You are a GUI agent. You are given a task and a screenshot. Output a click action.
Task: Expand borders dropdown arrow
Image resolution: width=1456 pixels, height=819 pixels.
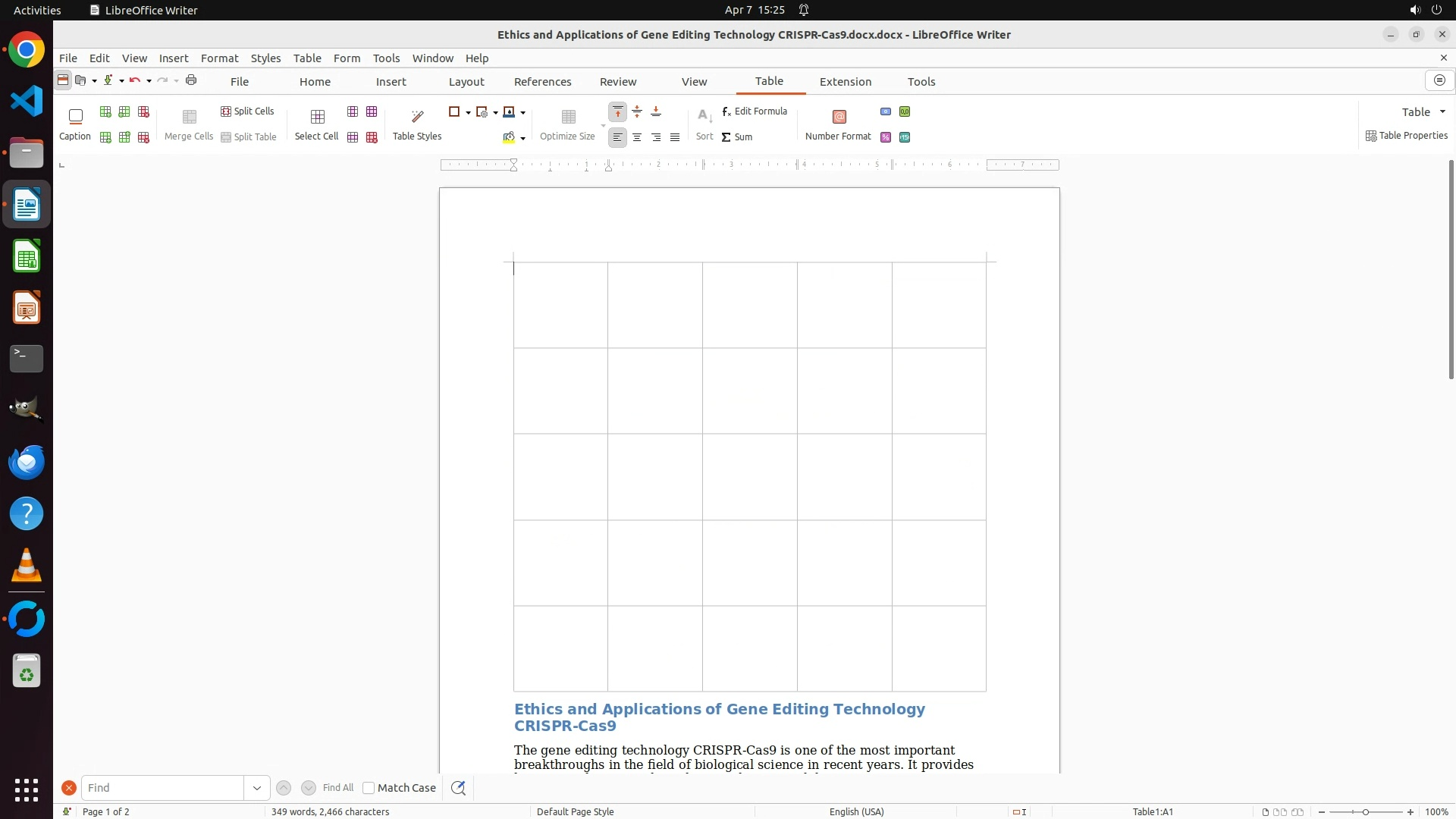point(468,112)
